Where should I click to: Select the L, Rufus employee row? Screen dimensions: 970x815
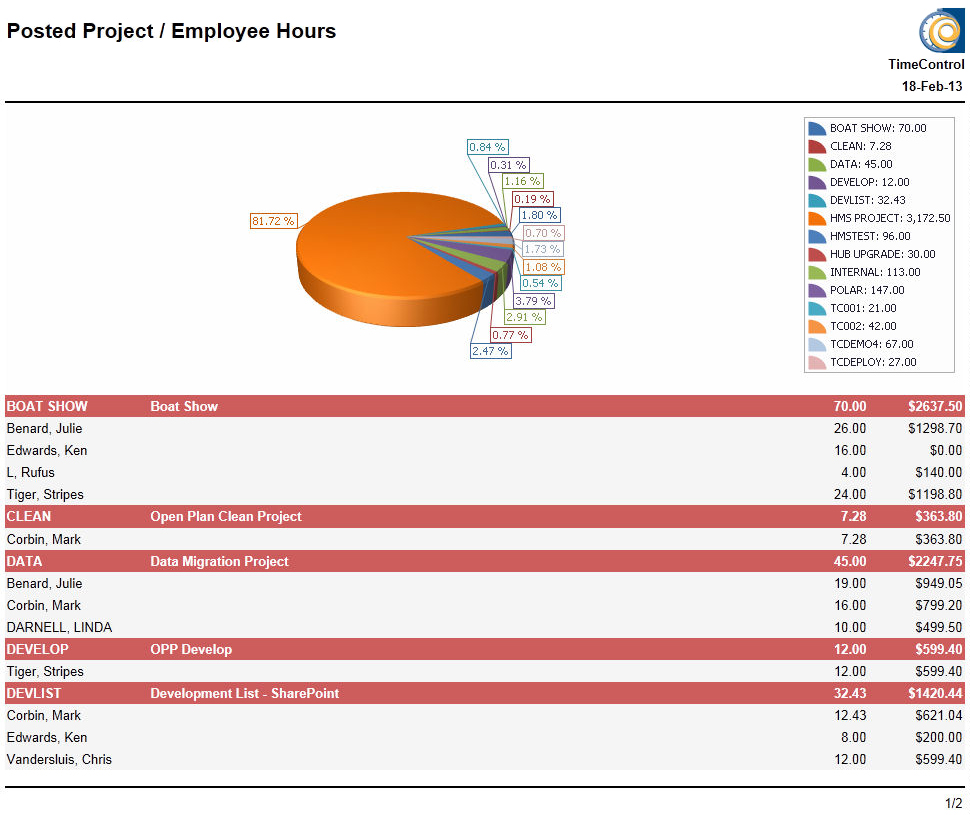coord(485,472)
